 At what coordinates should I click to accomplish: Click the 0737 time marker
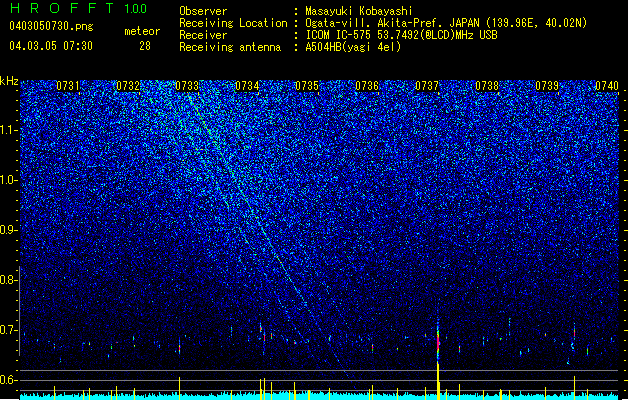[427, 86]
